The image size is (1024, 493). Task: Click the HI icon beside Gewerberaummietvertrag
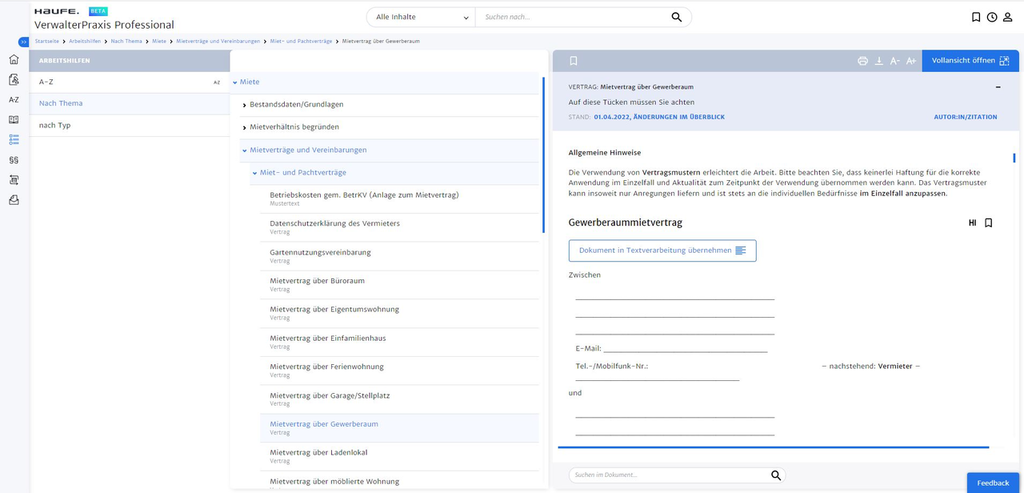click(x=972, y=223)
